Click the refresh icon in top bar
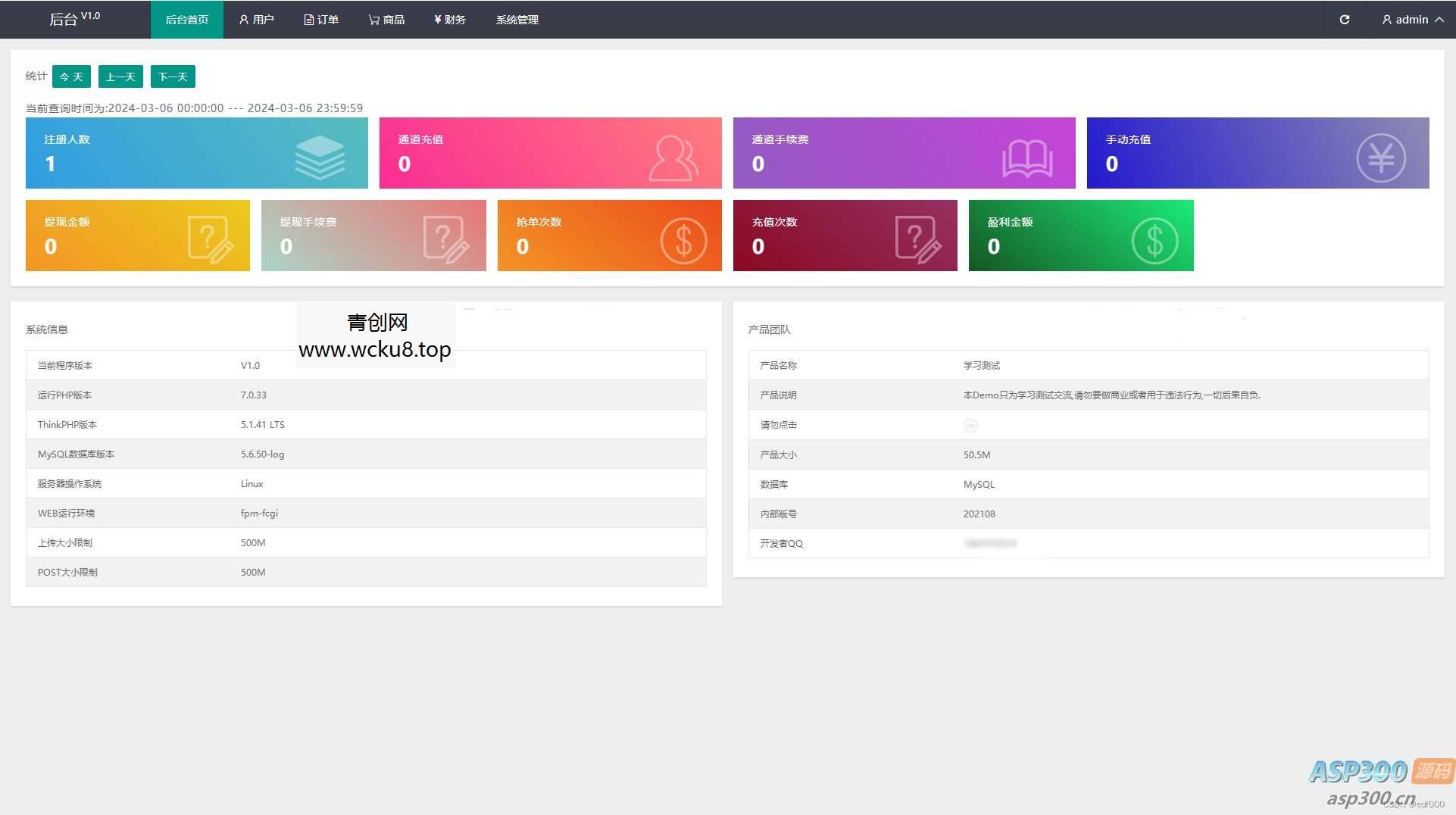 pos(1344,20)
